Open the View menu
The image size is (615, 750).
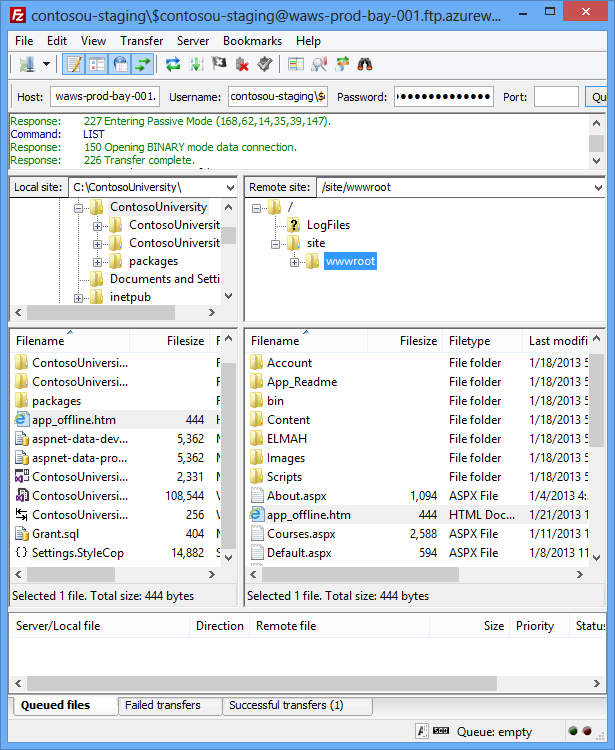[93, 41]
